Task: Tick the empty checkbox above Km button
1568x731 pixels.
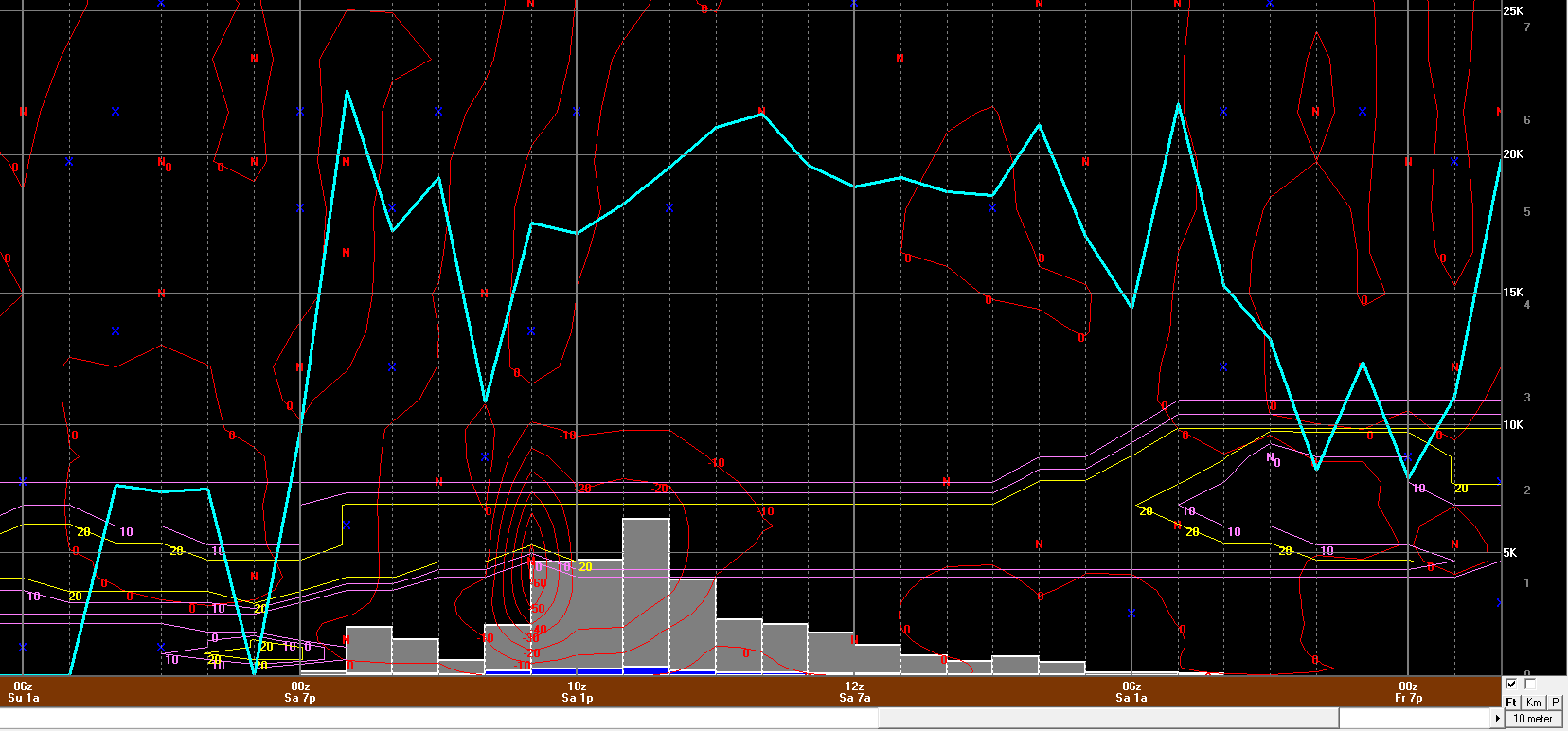Action: click(1530, 685)
